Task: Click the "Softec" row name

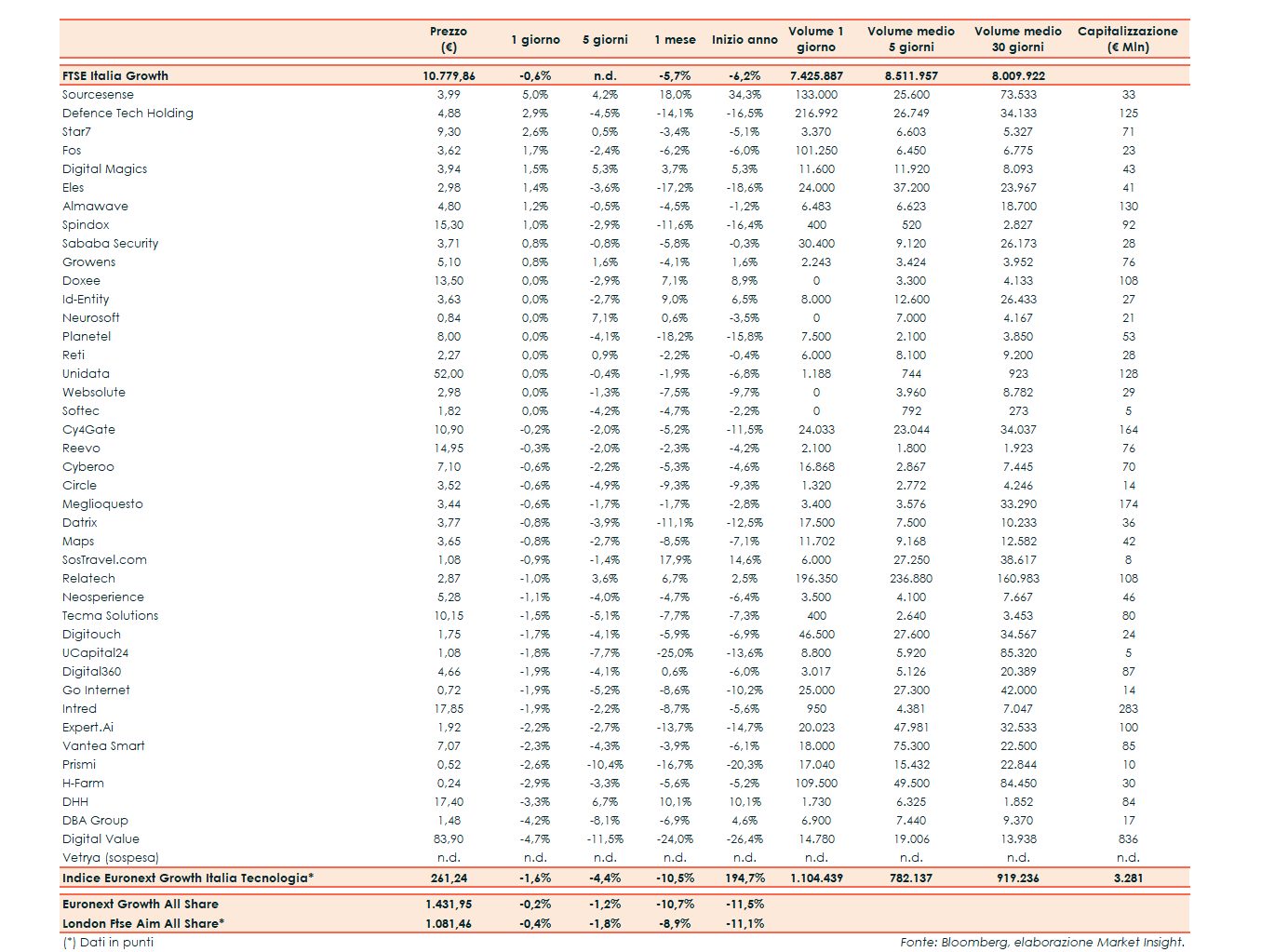Action: [80, 410]
